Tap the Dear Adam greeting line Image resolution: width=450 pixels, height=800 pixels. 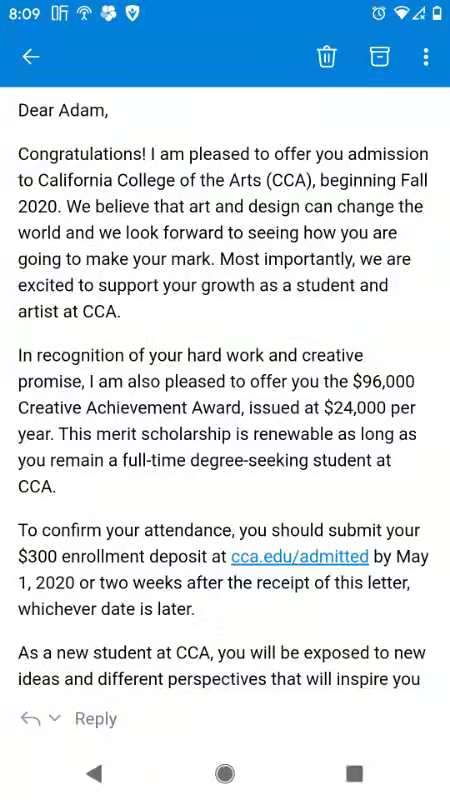point(63,111)
